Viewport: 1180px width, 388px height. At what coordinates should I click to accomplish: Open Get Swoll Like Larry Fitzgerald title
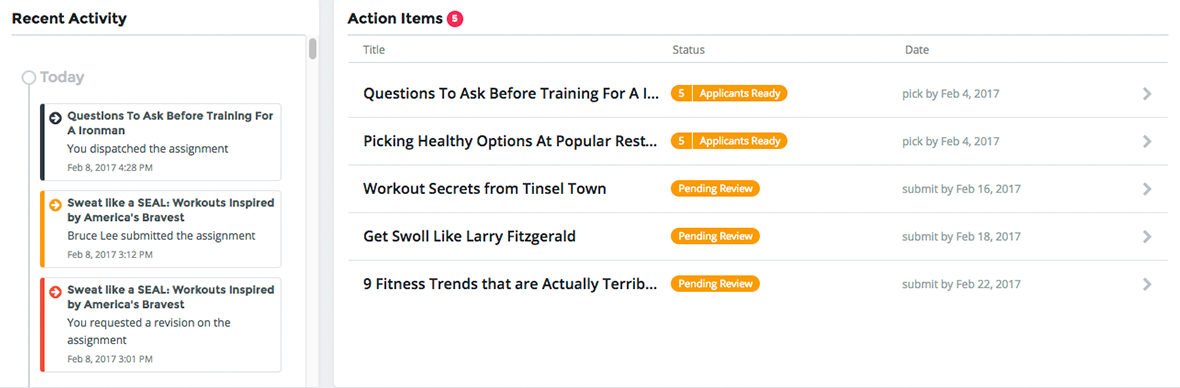pos(470,237)
